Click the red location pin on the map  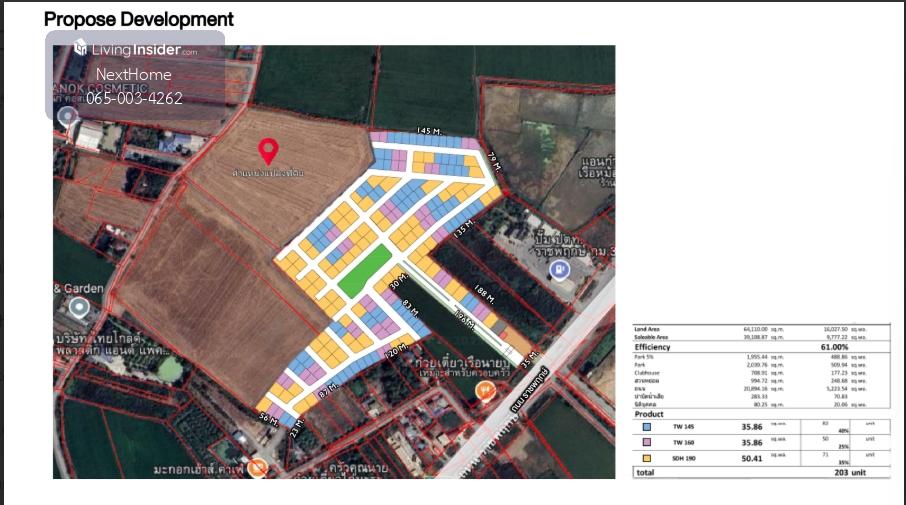pyautogui.click(x=268, y=151)
